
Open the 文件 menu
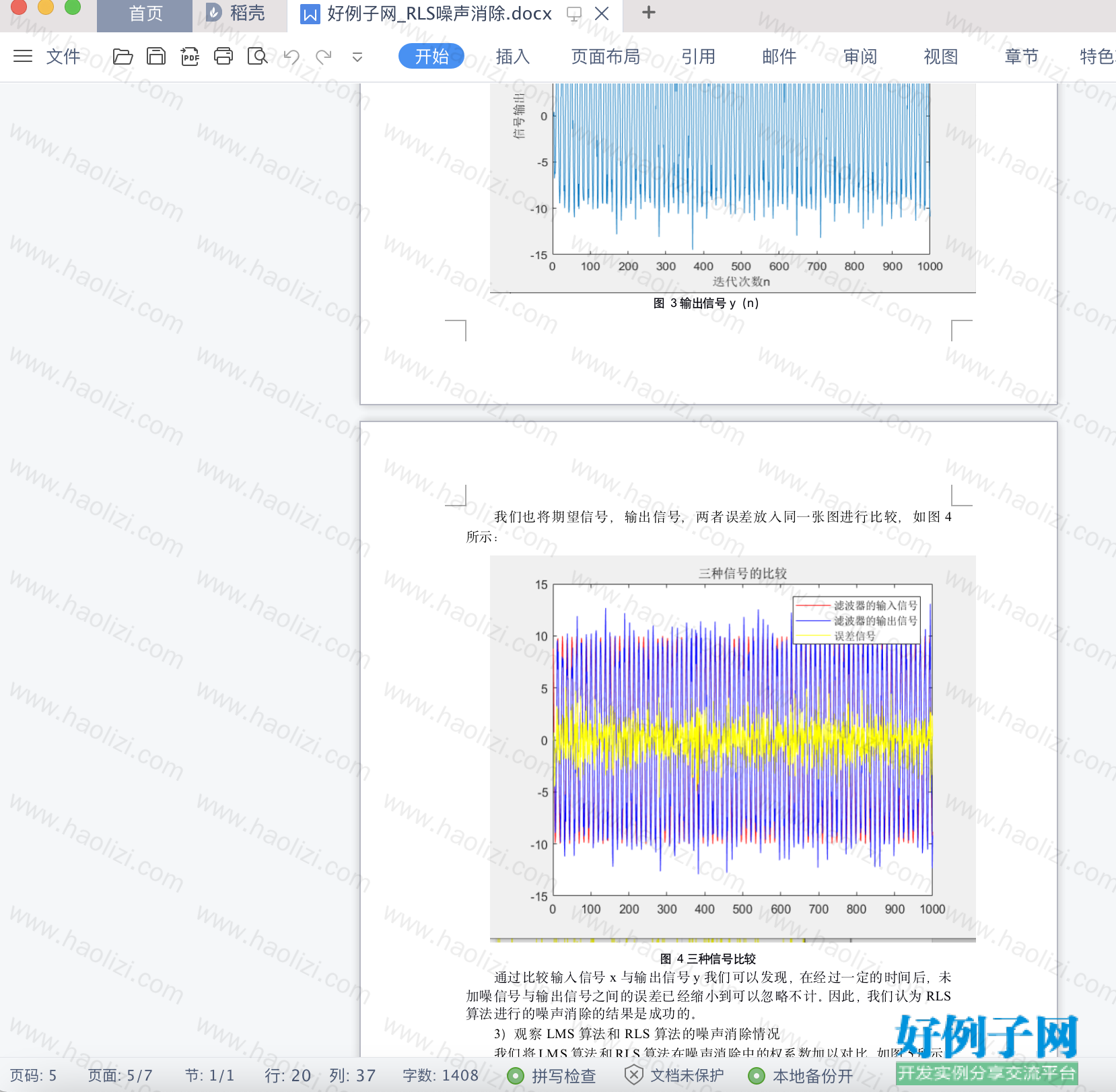click(x=63, y=56)
